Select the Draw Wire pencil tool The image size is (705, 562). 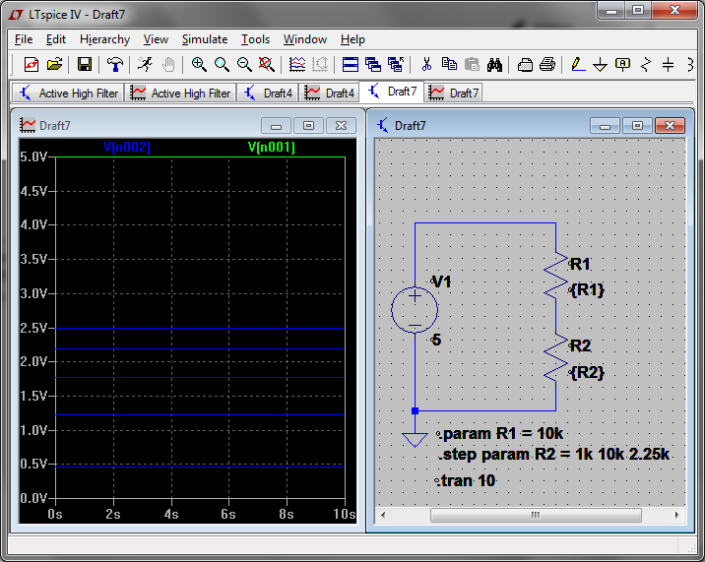click(x=577, y=65)
